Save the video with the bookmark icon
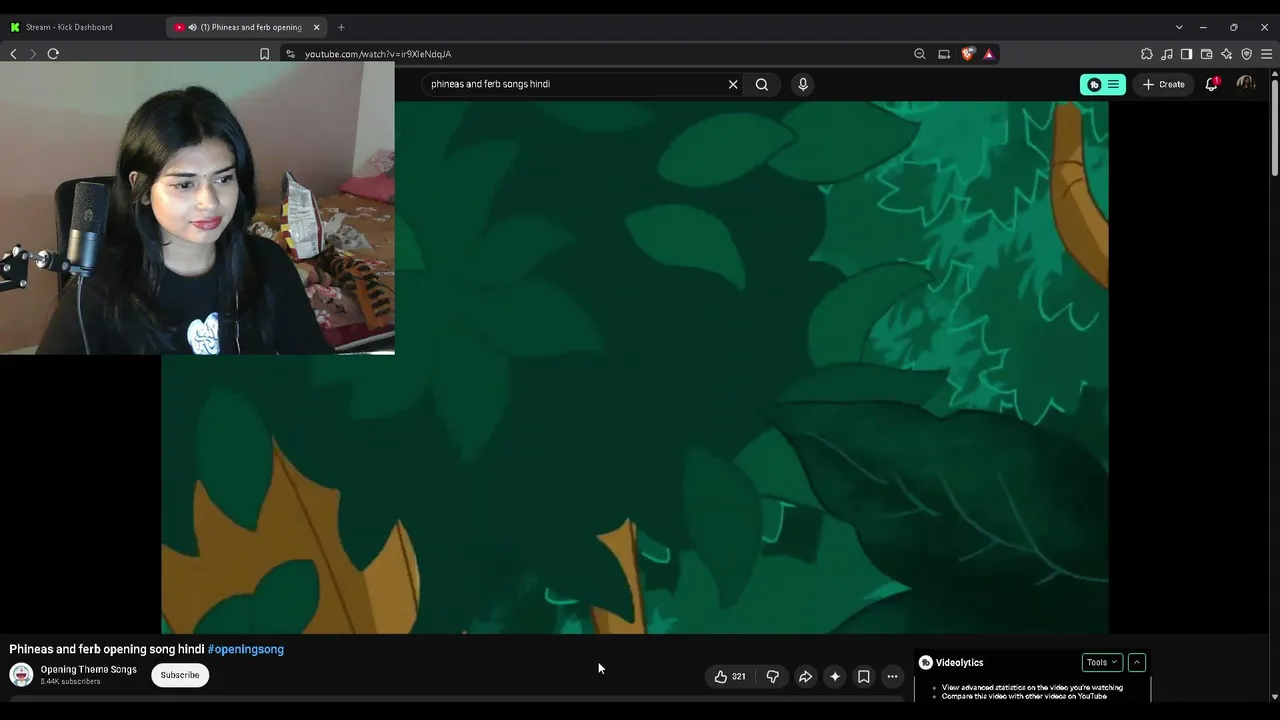 click(x=864, y=677)
